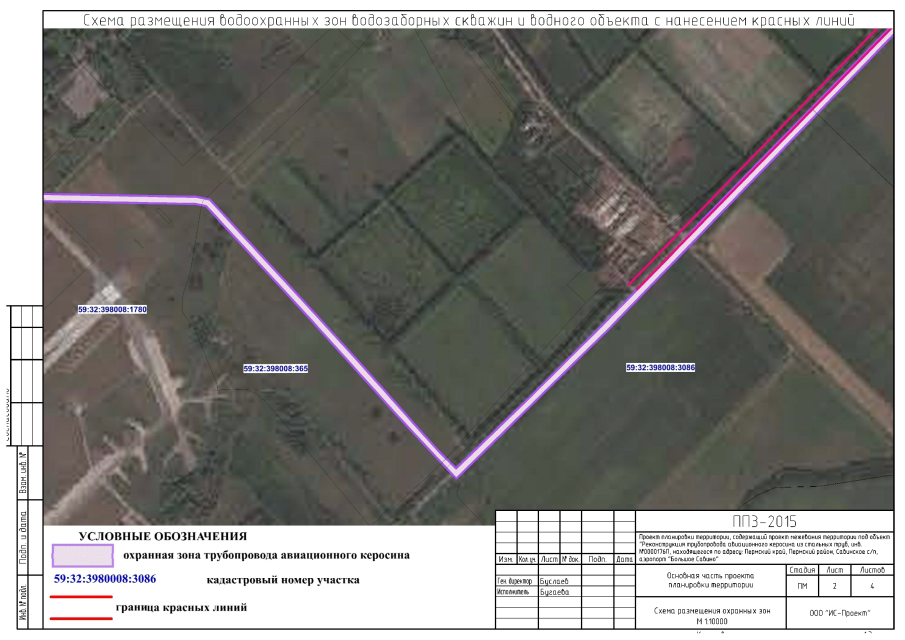The width and height of the screenshot is (905, 640).
Task: Click the 'Ген. директор' row label
Action: pyautogui.click(x=514, y=581)
